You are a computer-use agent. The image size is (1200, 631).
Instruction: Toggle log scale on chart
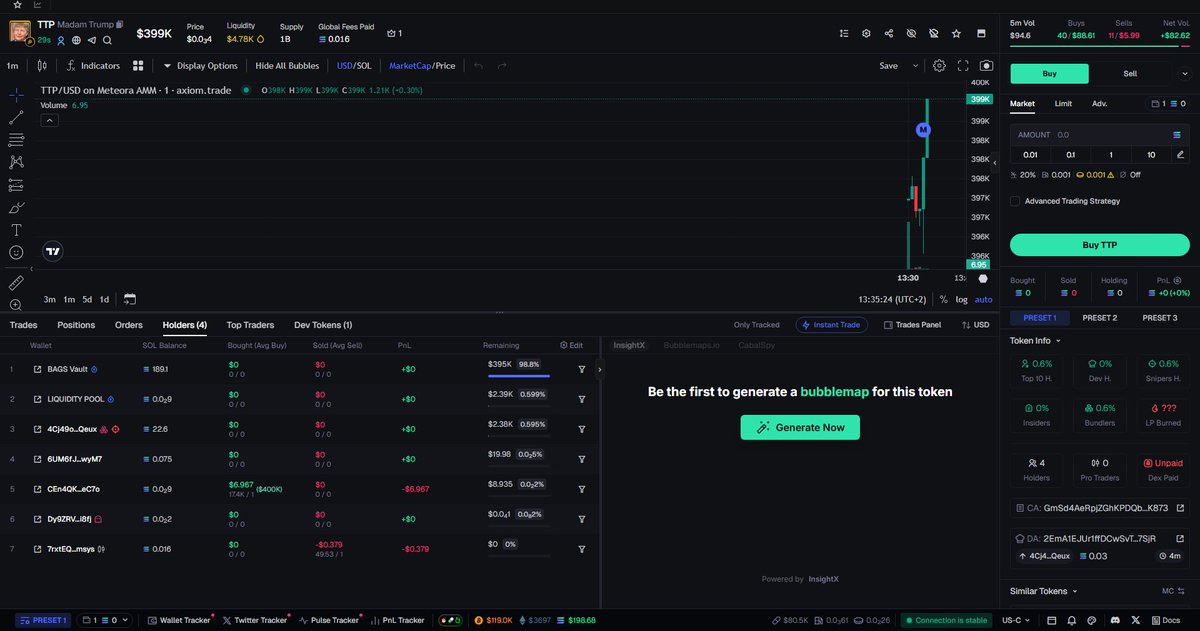point(961,299)
